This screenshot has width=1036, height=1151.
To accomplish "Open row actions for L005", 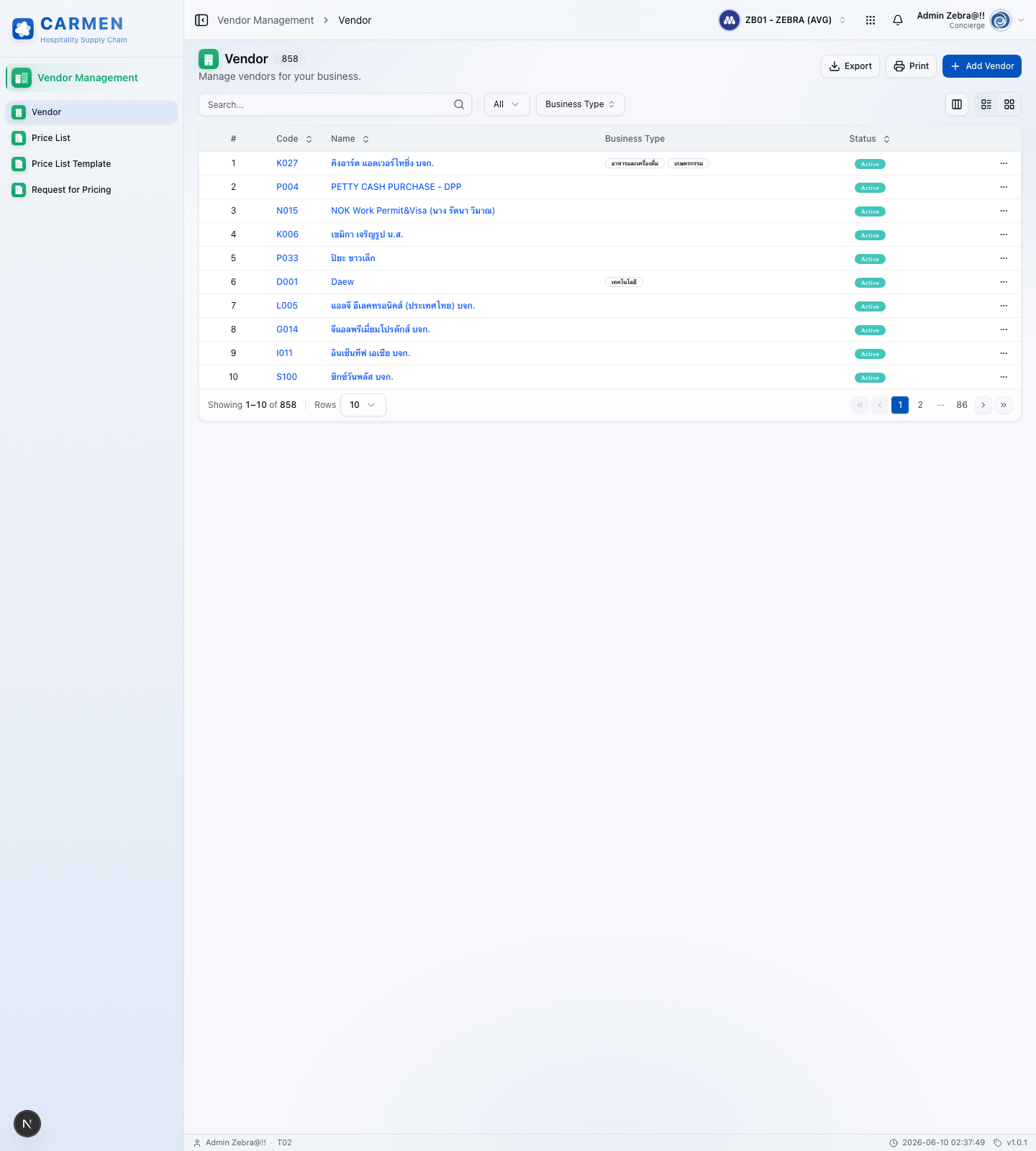I will tap(1004, 306).
